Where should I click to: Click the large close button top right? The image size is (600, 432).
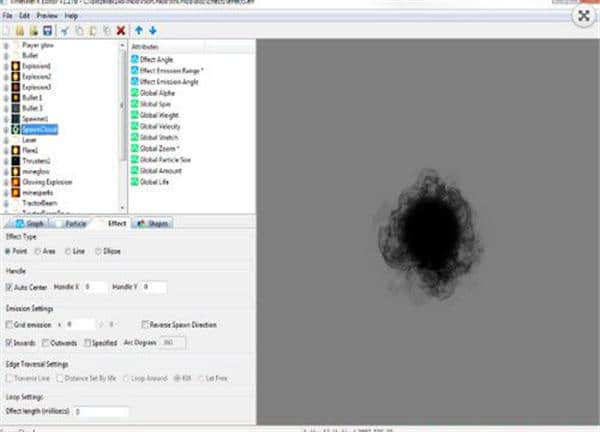click(x=582, y=16)
